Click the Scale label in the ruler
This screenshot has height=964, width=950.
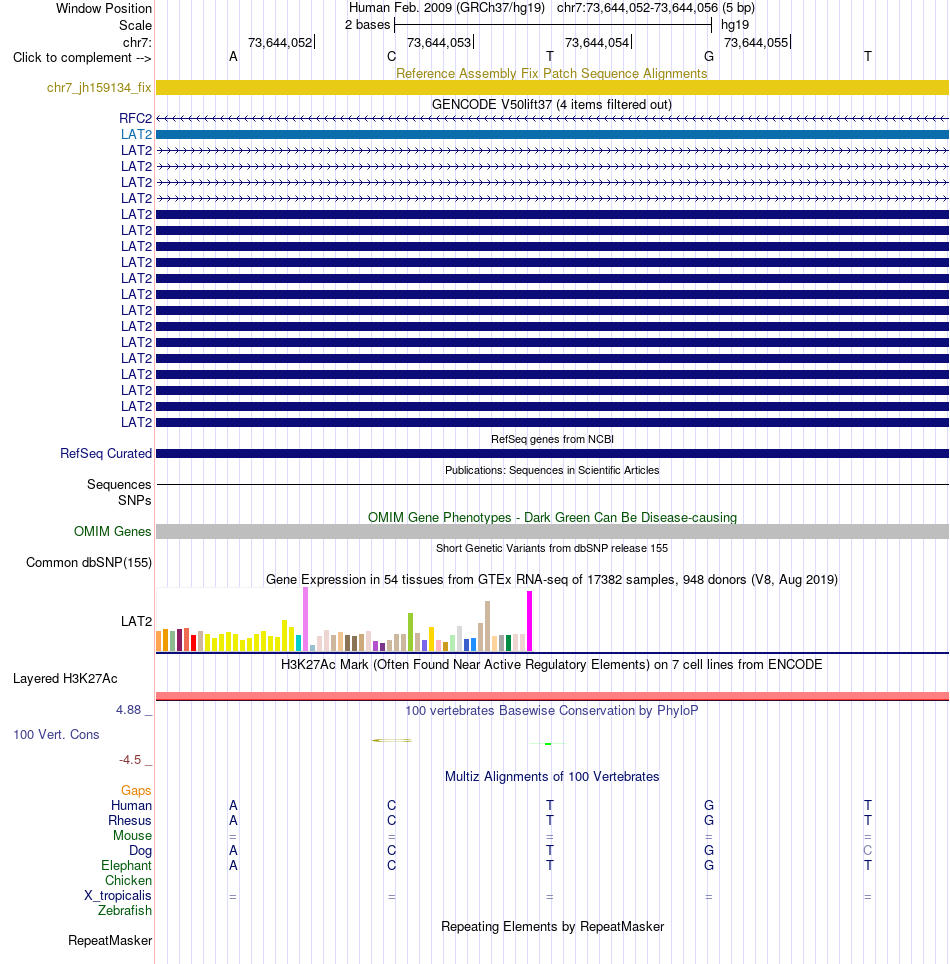(135, 25)
